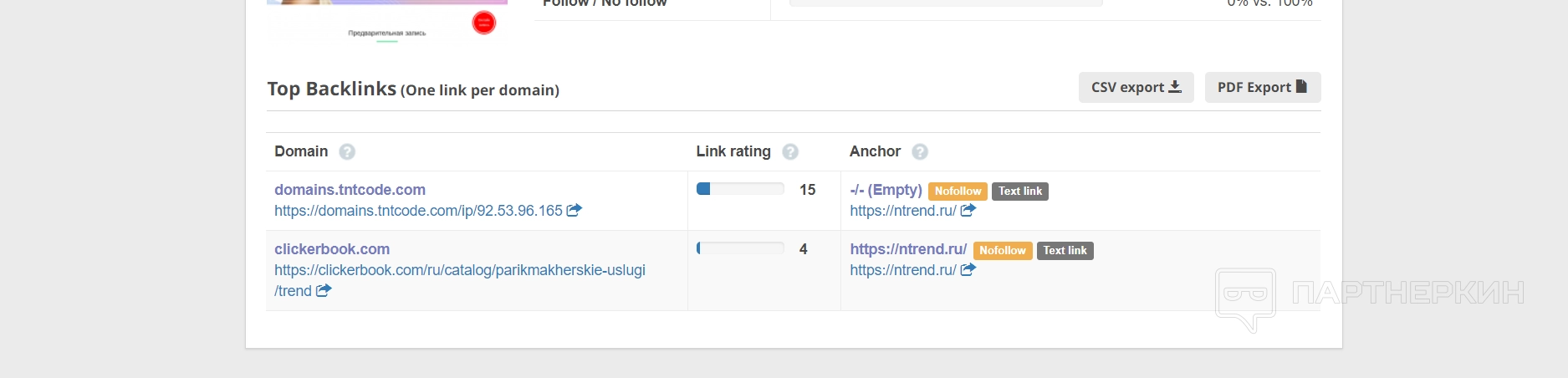The height and width of the screenshot is (378, 1568).
Task: Click the red circle badge on the thumbnail
Action: coord(483,23)
